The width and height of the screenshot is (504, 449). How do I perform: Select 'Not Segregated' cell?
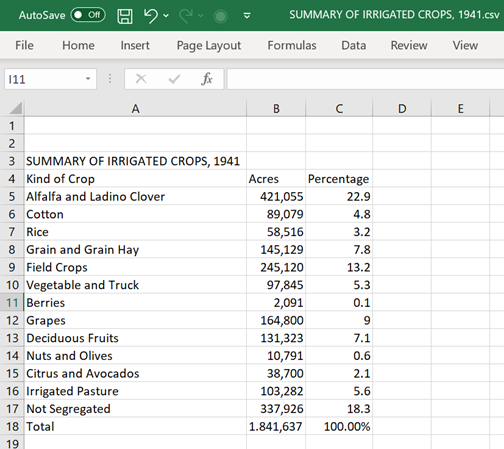(x=135, y=409)
